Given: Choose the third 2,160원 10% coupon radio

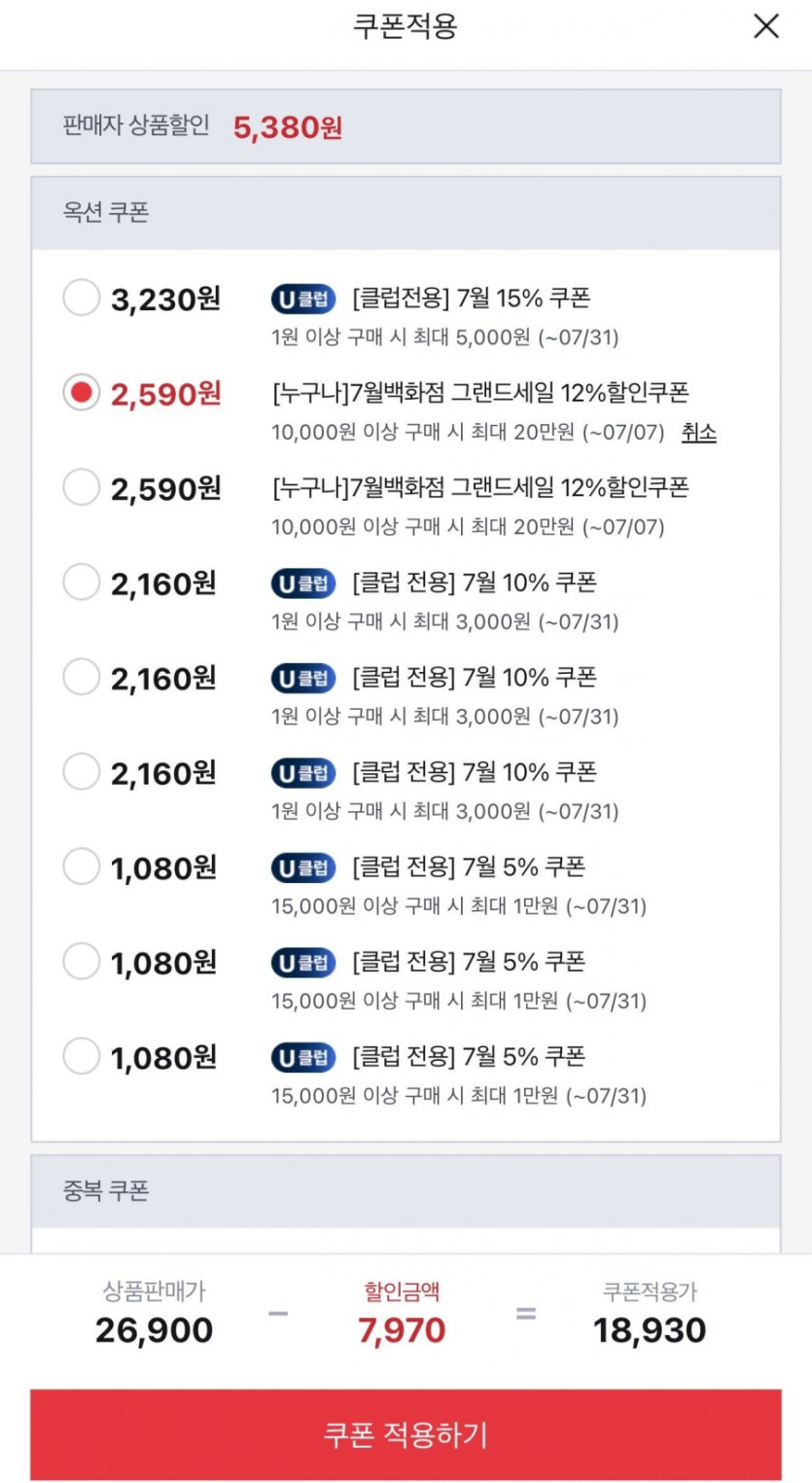Looking at the screenshot, I should coord(82,772).
